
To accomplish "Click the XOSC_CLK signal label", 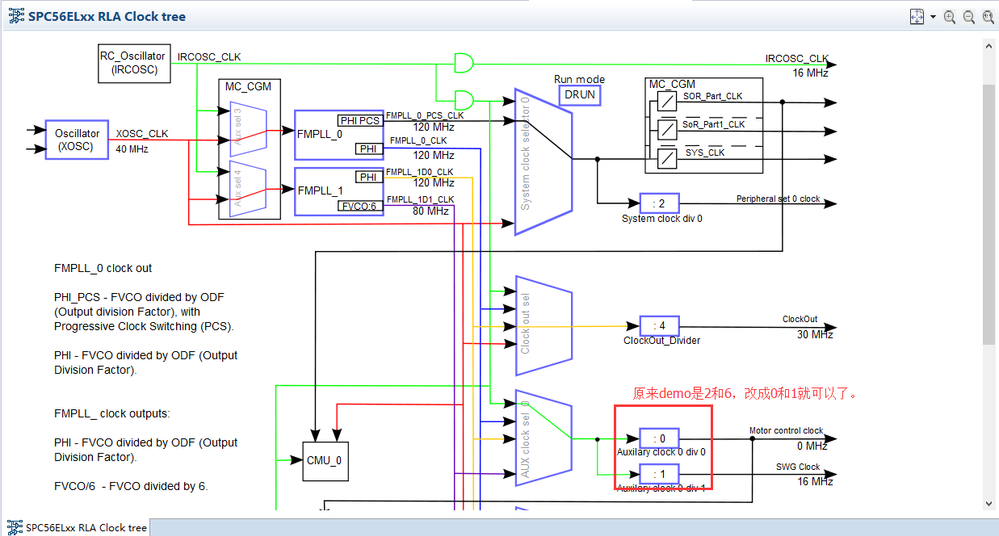I will tap(141, 134).
